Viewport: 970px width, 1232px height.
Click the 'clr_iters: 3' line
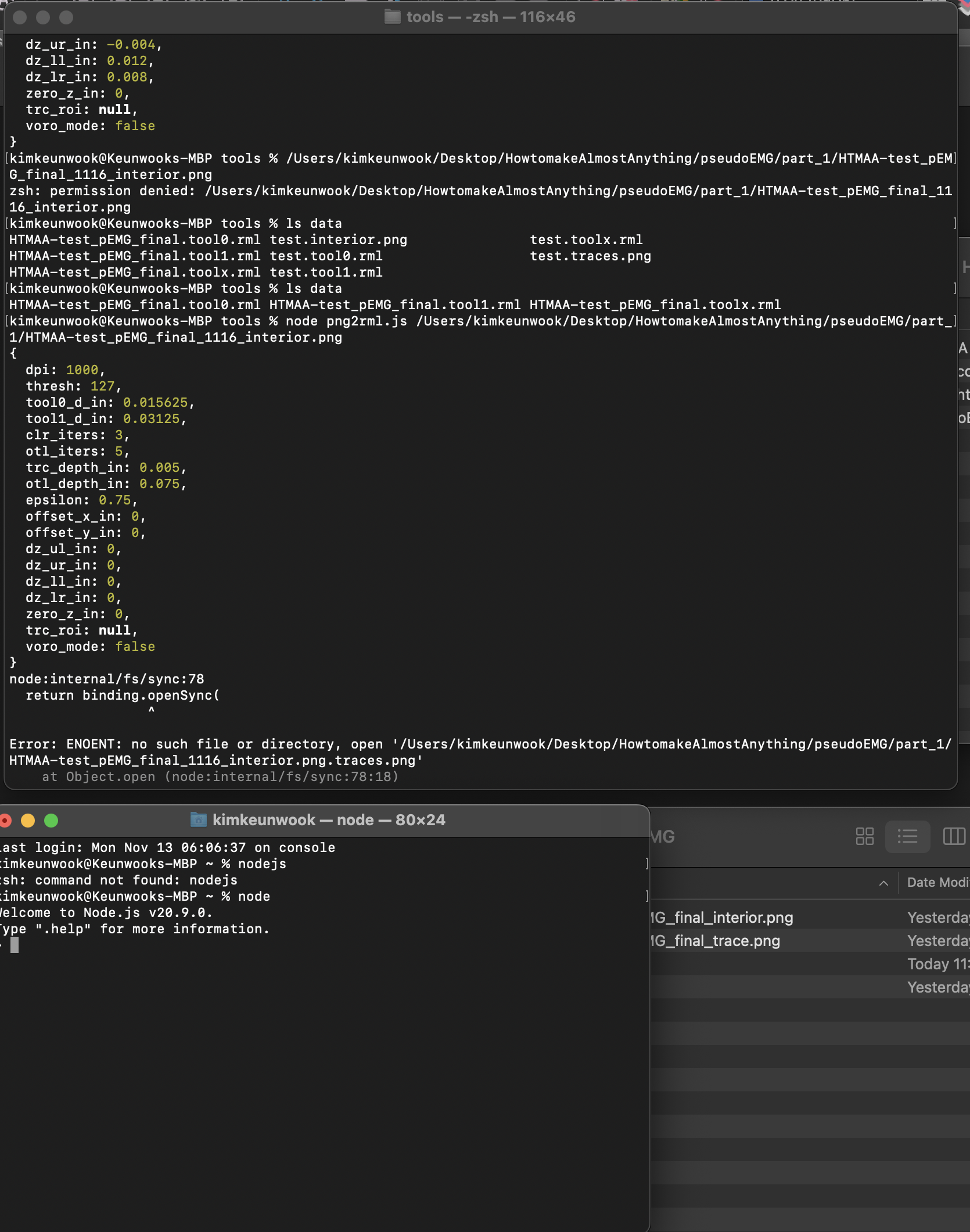coord(77,435)
